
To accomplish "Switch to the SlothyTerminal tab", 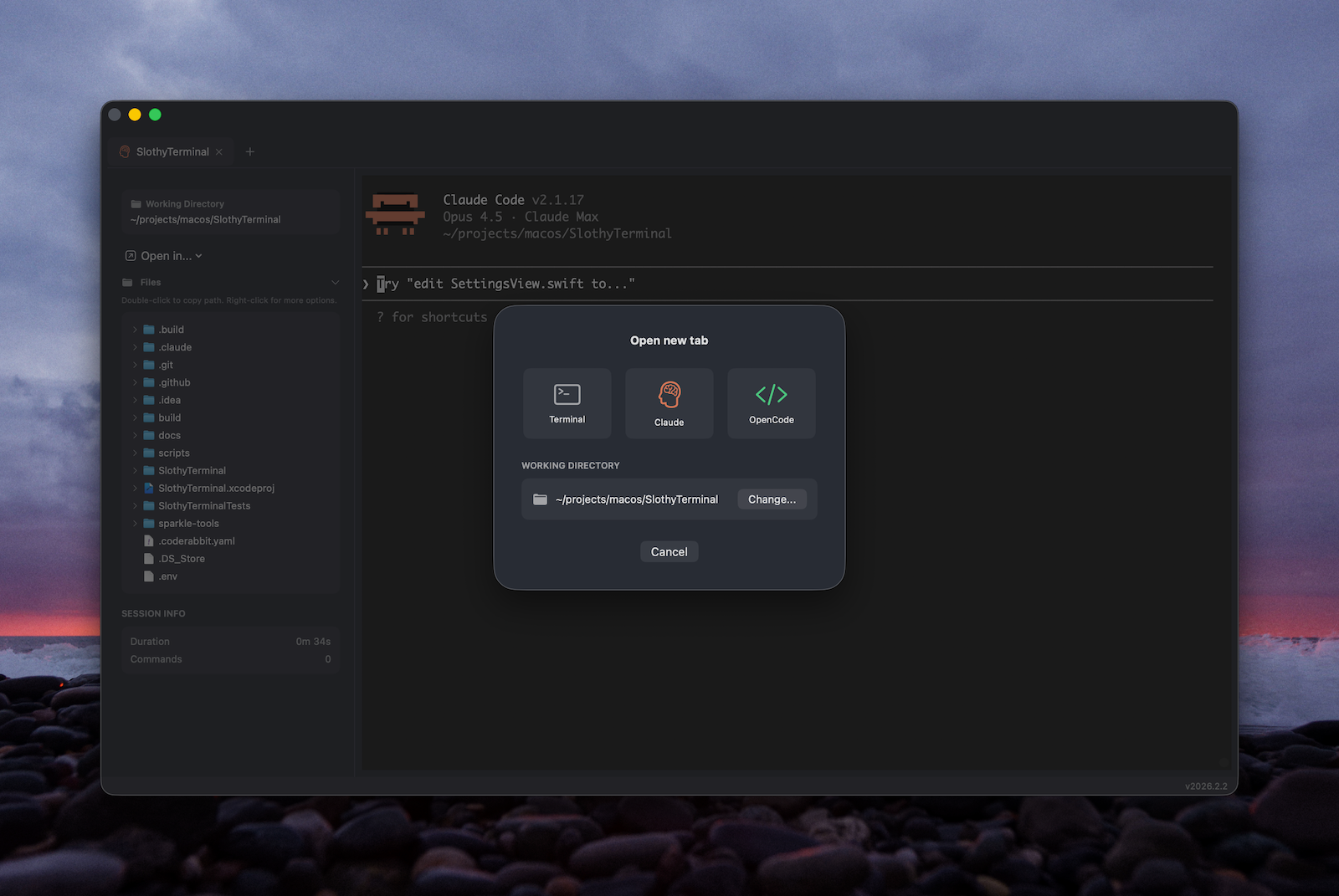I will [x=172, y=151].
